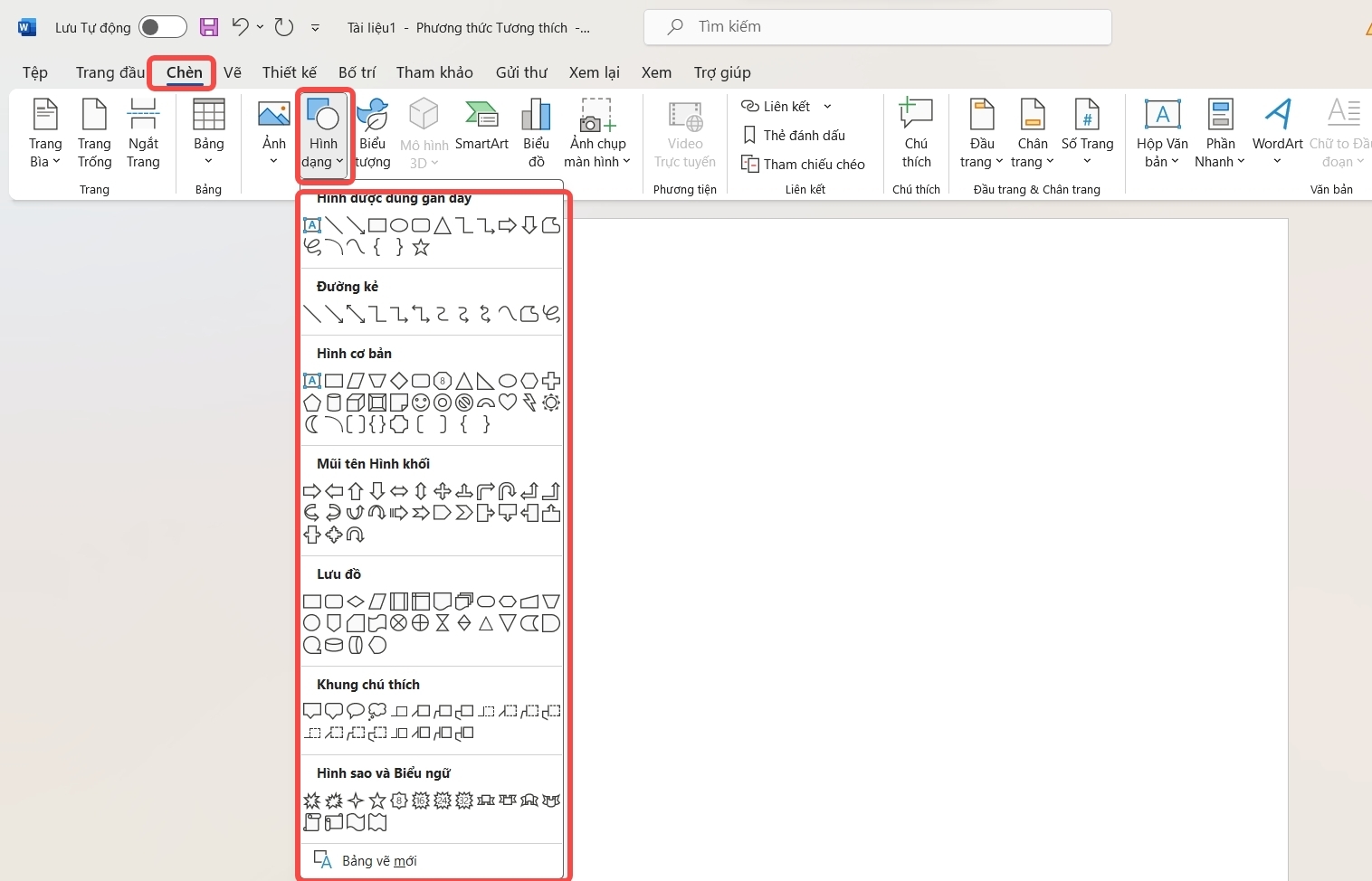Switch to the Bố trí tab
1372x881 pixels.
(x=357, y=72)
